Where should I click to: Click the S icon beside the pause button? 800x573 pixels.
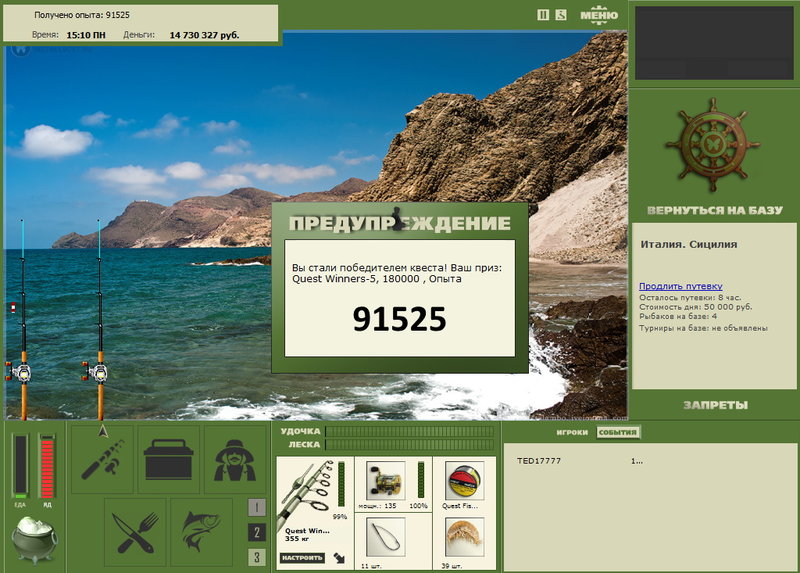[x=561, y=15]
